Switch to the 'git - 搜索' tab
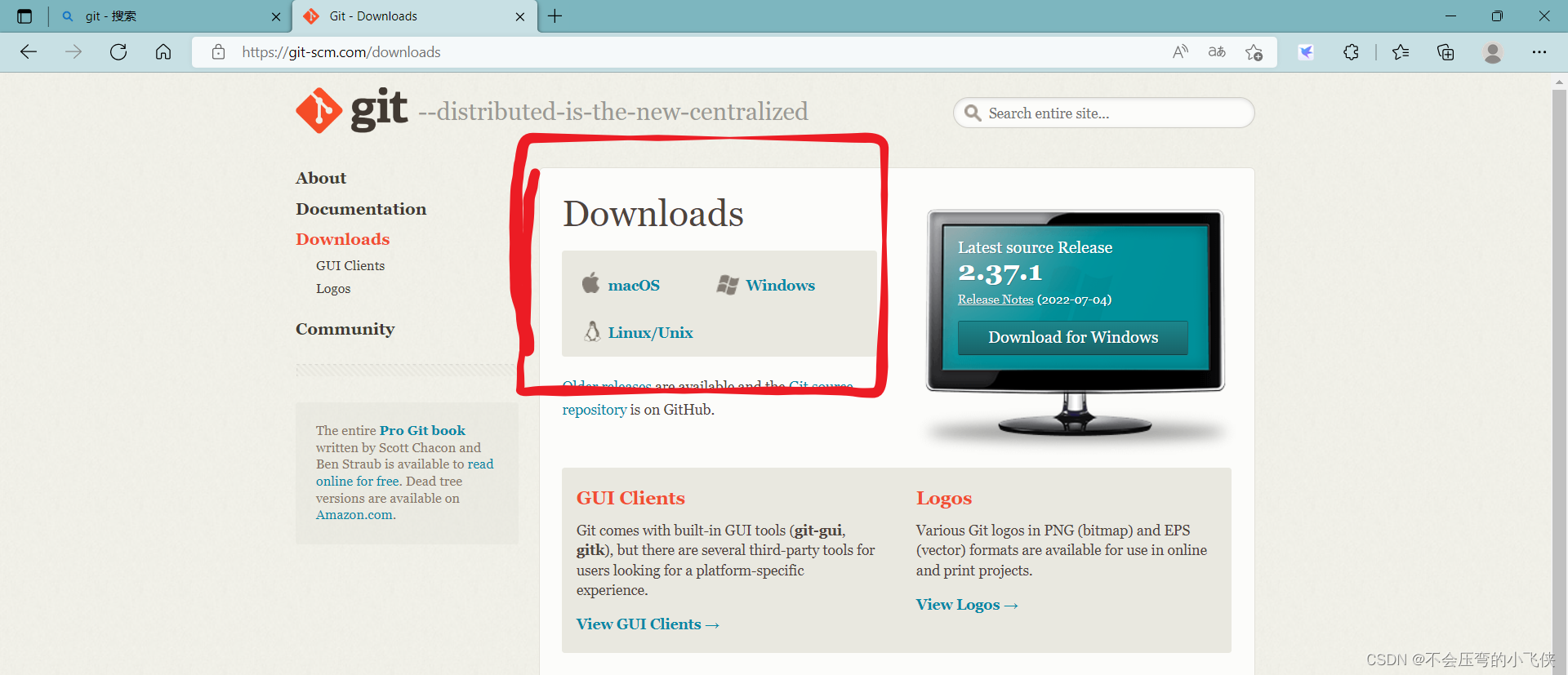The height and width of the screenshot is (675, 1568). tap(167, 16)
